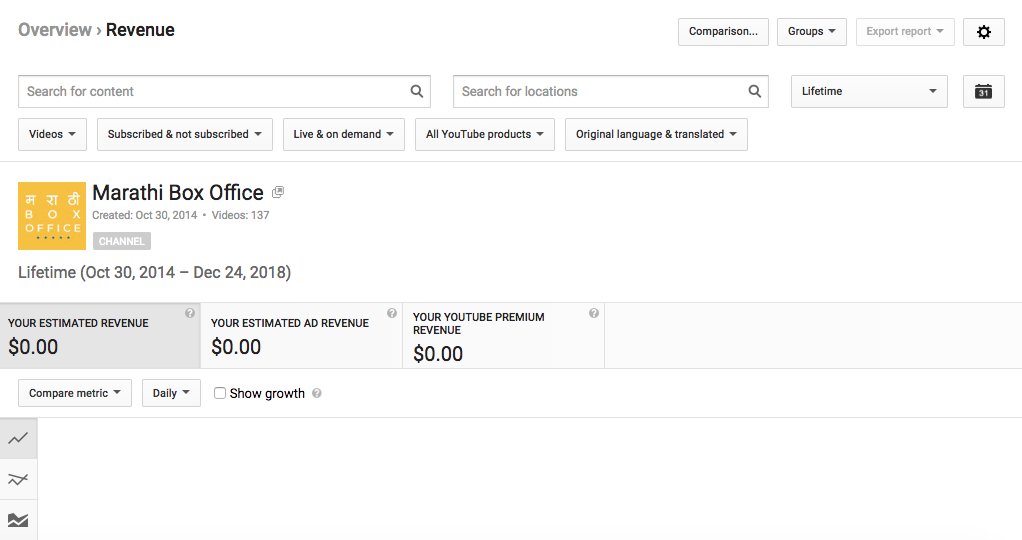The height and width of the screenshot is (540, 1022).
Task: Select Your Estimated Revenue metric tab
Action: (x=100, y=336)
